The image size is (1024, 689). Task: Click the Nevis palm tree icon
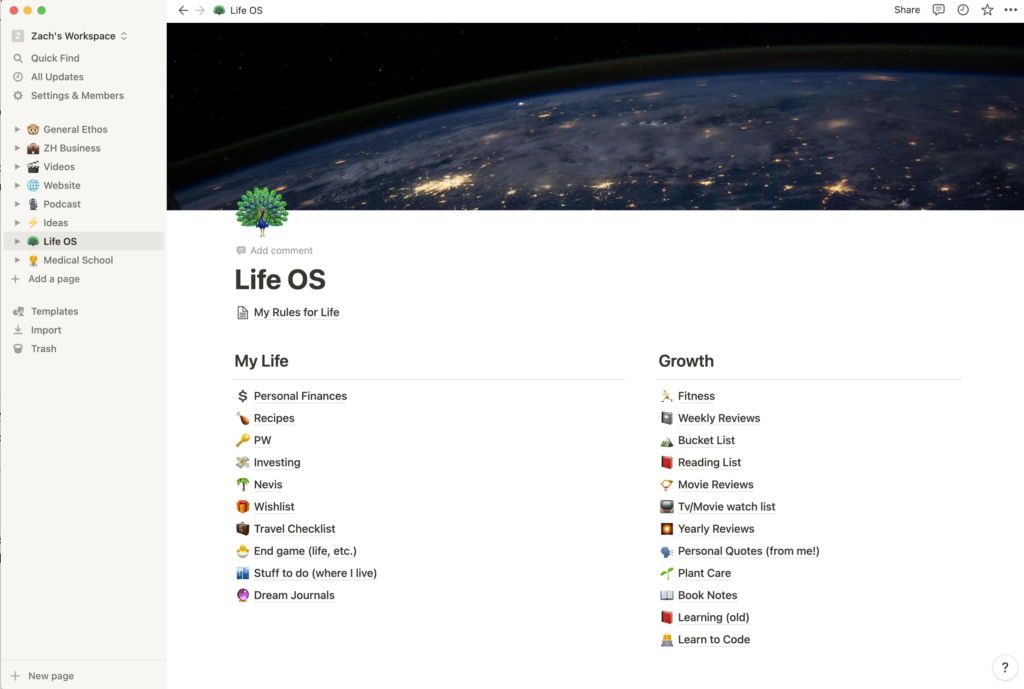pyautogui.click(x=242, y=485)
